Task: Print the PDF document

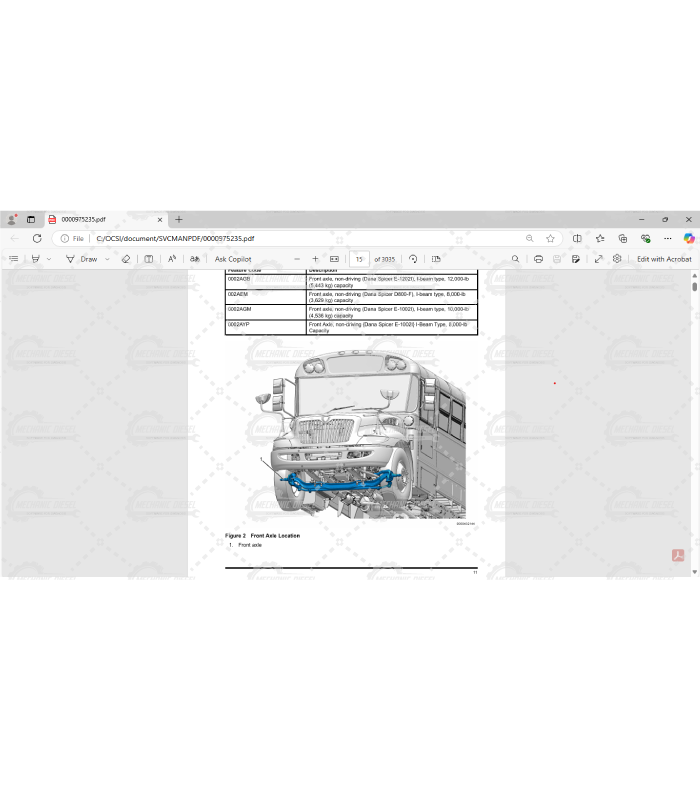Action: [x=538, y=259]
